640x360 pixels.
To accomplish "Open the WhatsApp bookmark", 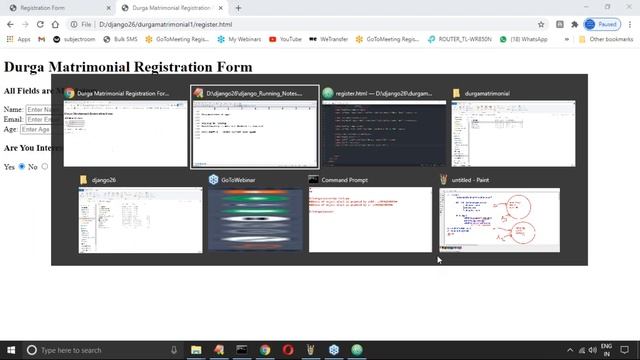I will 523,39.
